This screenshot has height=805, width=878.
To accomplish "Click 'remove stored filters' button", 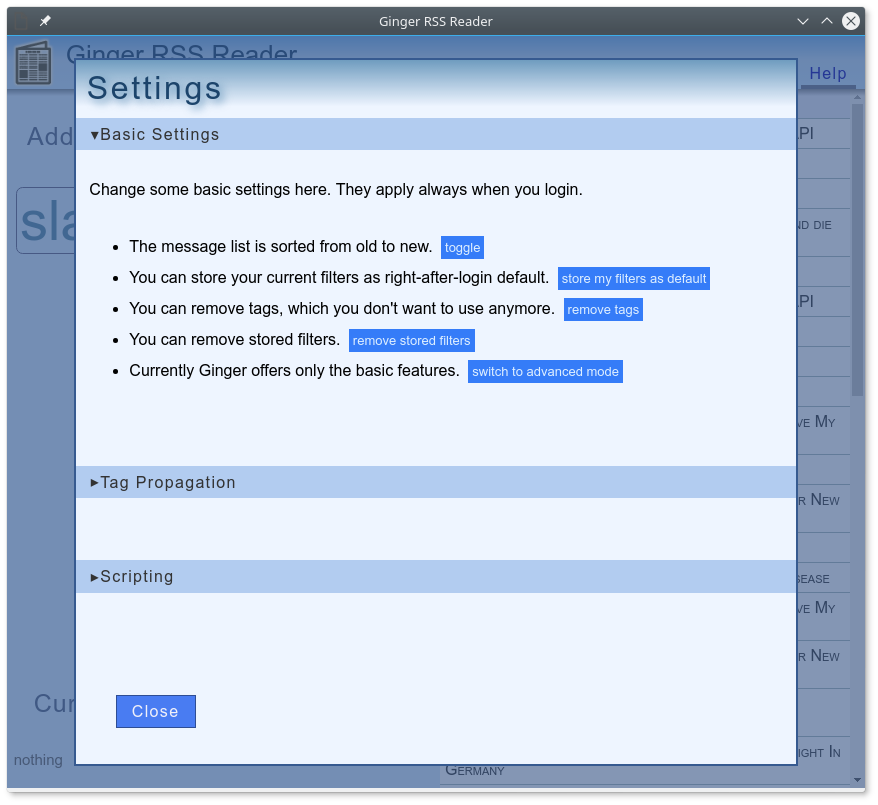I will coord(411,340).
